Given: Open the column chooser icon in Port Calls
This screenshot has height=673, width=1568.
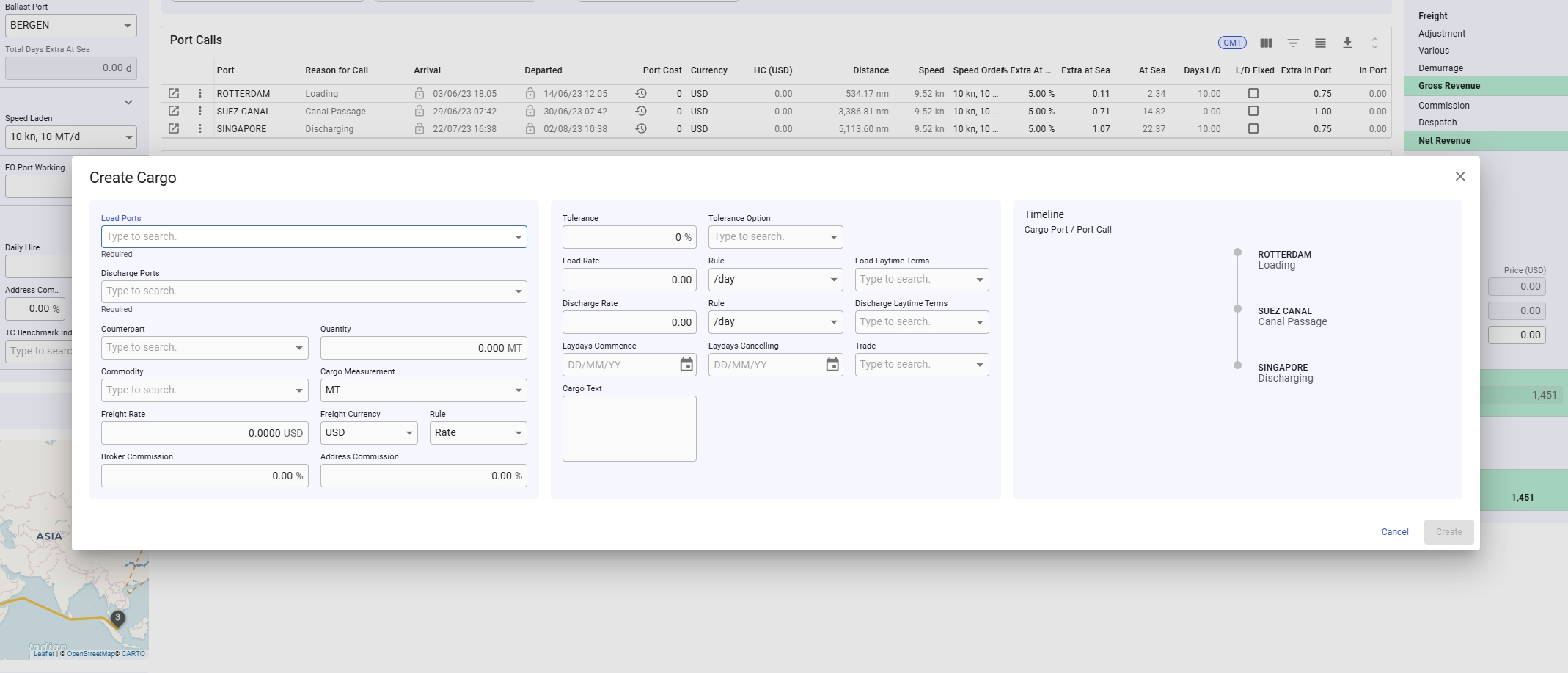Looking at the screenshot, I should point(1266,43).
